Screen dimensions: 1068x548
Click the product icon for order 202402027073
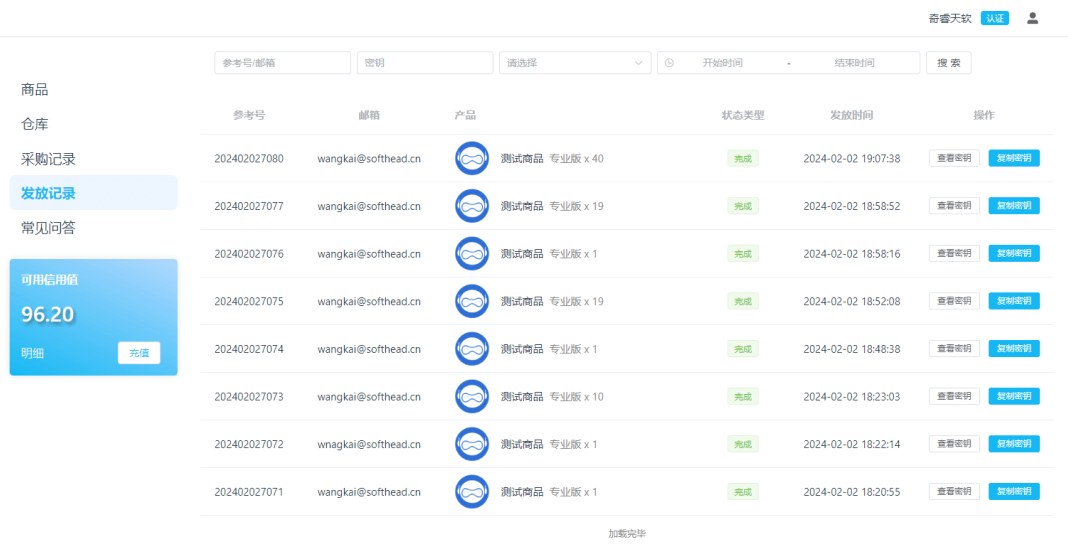coord(472,397)
